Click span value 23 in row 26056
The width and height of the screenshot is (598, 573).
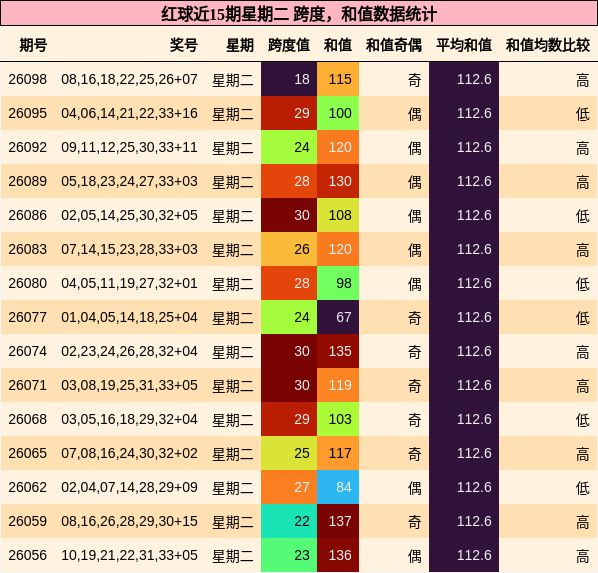tap(289, 554)
